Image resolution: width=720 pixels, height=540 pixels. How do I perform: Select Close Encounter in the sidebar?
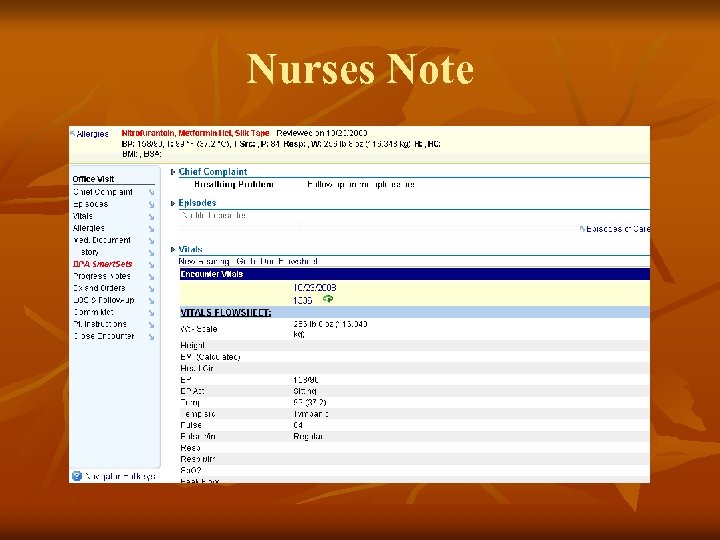pos(104,336)
